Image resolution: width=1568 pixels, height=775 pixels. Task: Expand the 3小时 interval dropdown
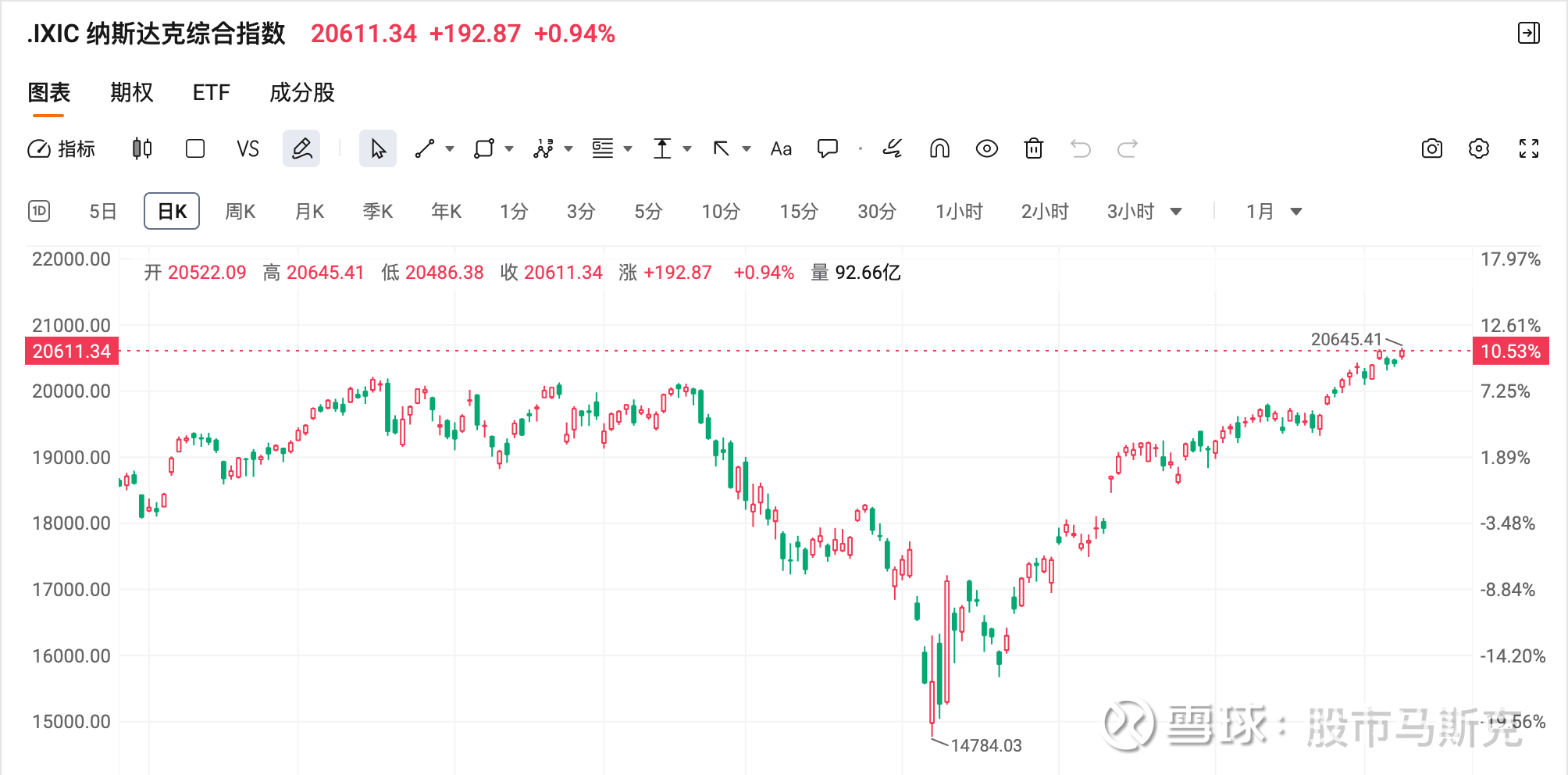tap(1176, 212)
